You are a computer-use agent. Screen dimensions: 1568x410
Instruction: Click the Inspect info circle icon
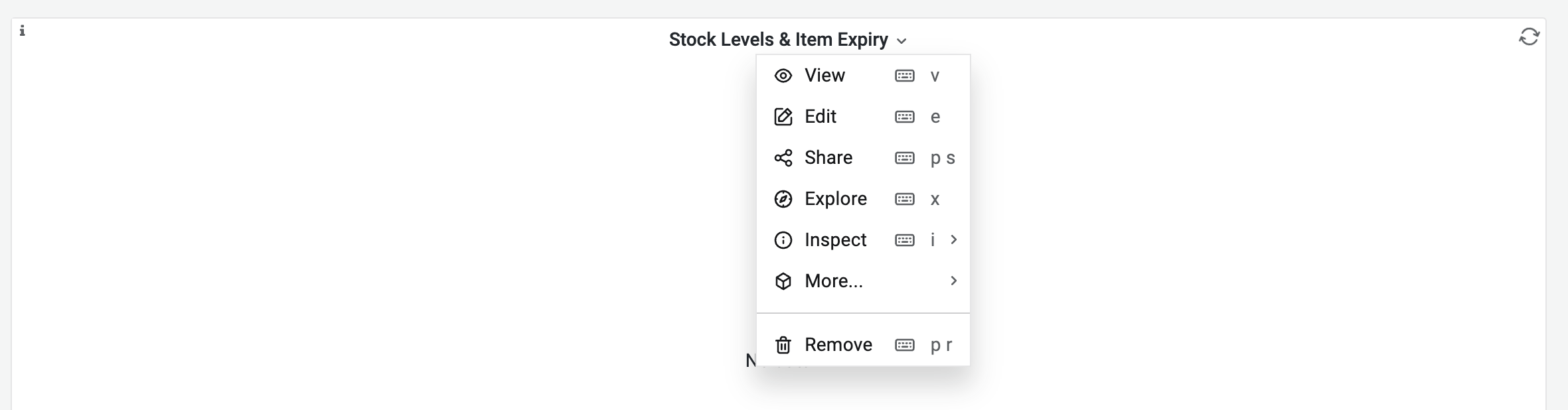click(783, 240)
